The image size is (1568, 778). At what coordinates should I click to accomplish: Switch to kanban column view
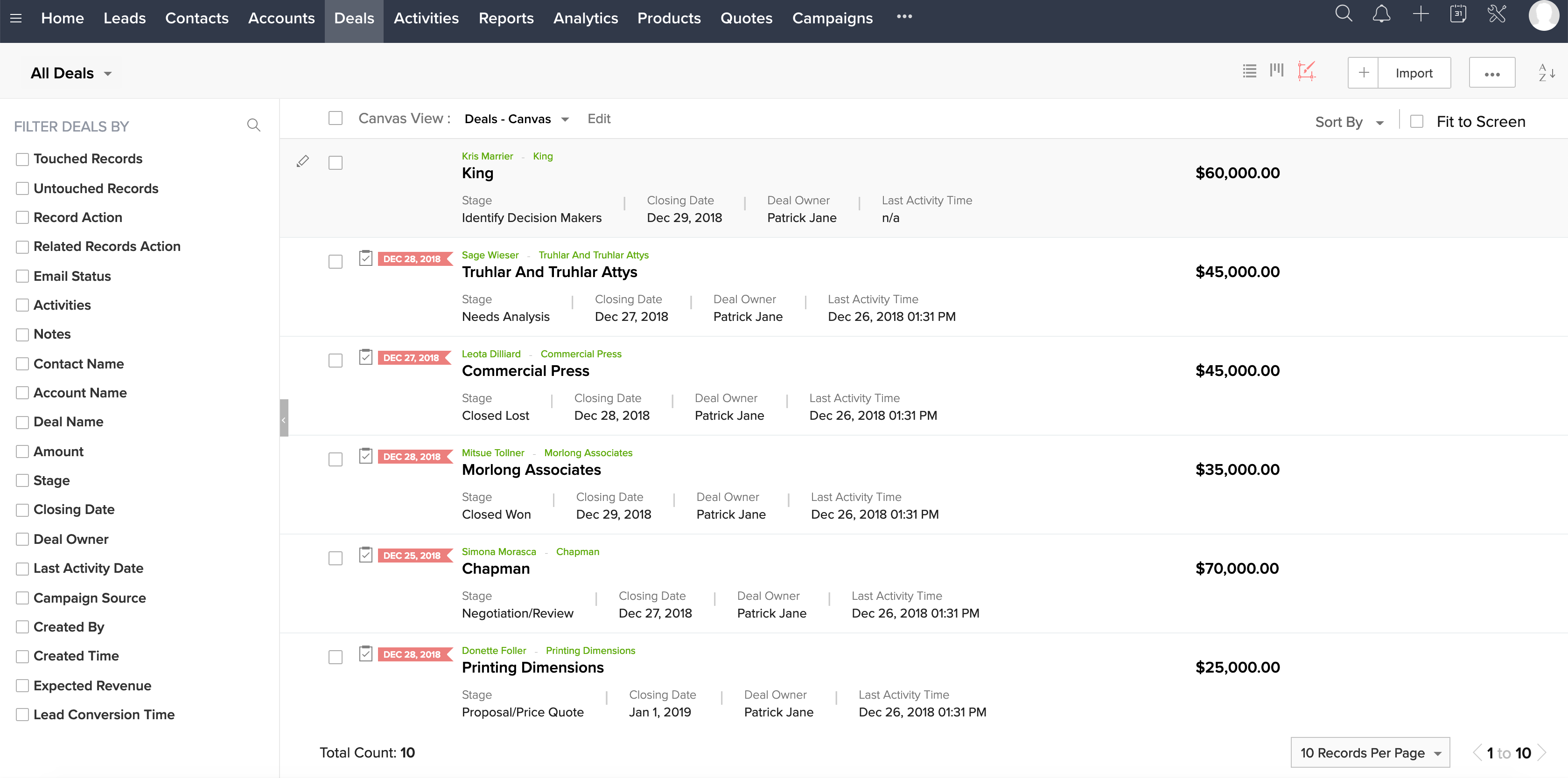point(1277,71)
